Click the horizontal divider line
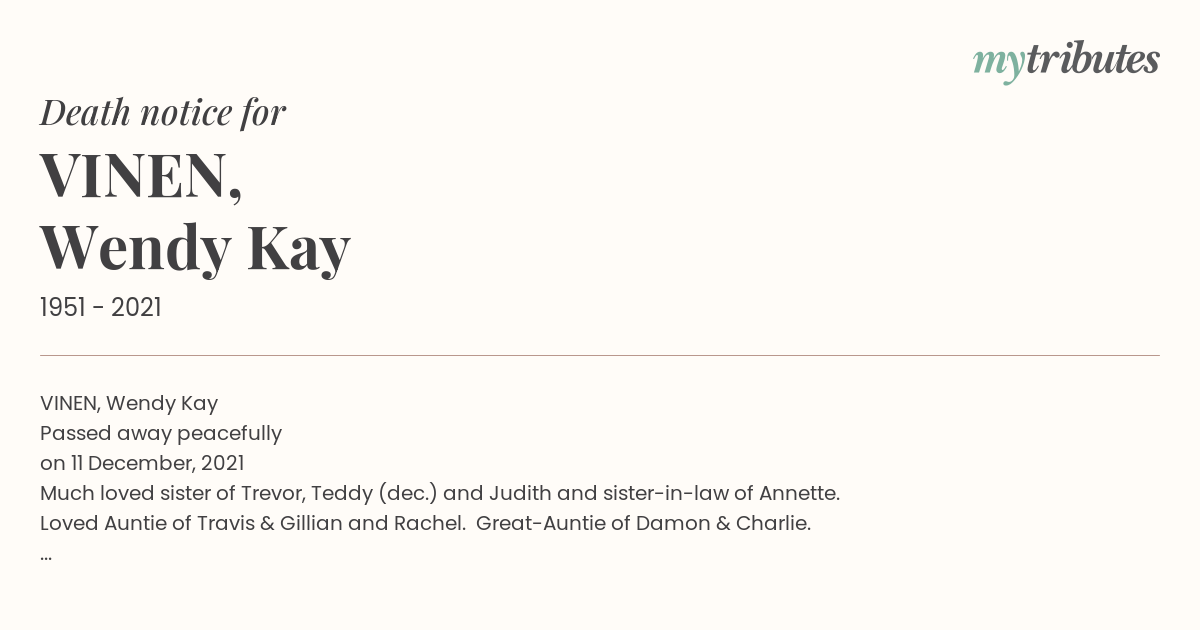 pyautogui.click(x=600, y=355)
